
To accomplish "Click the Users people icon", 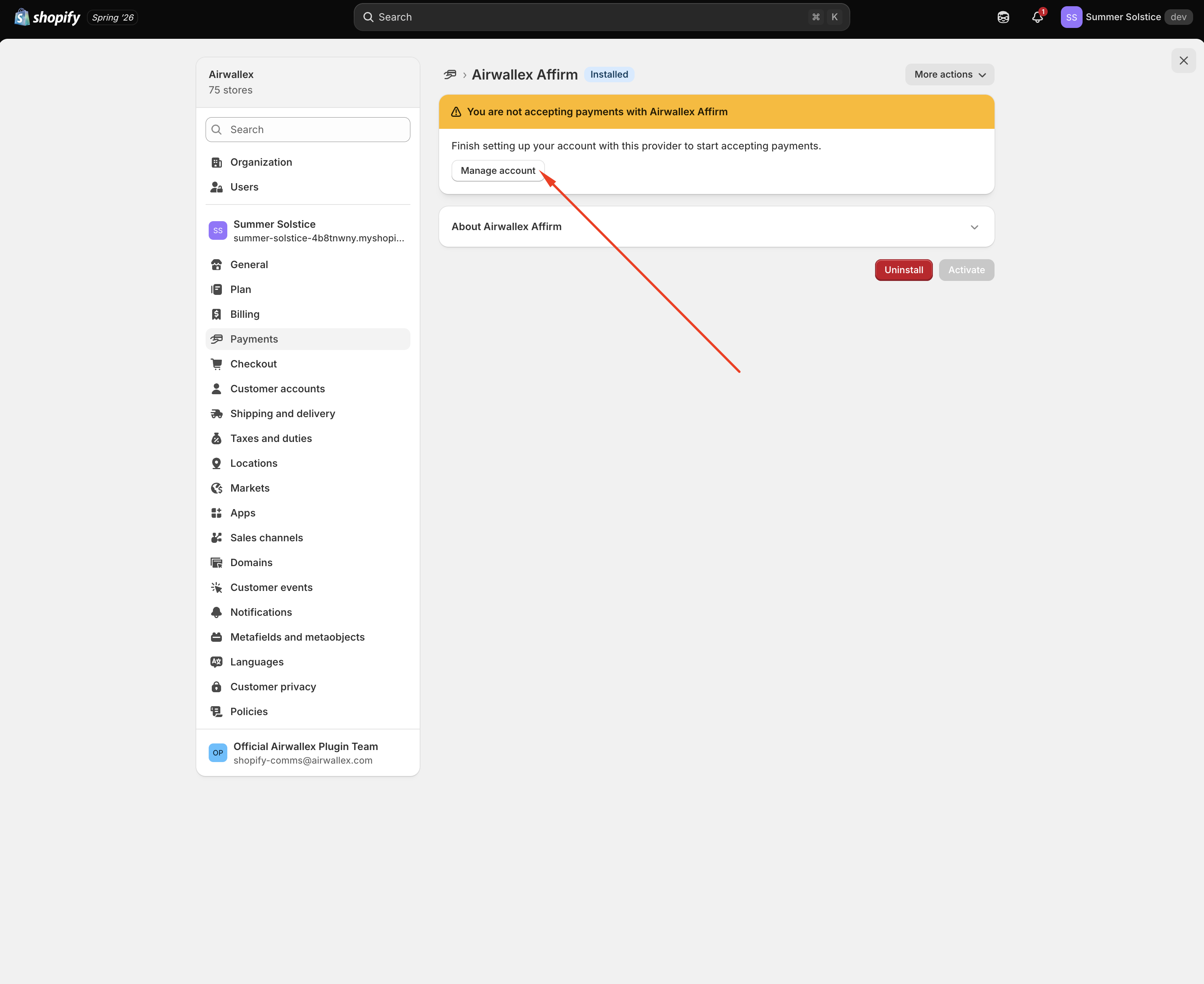I will pyautogui.click(x=216, y=187).
